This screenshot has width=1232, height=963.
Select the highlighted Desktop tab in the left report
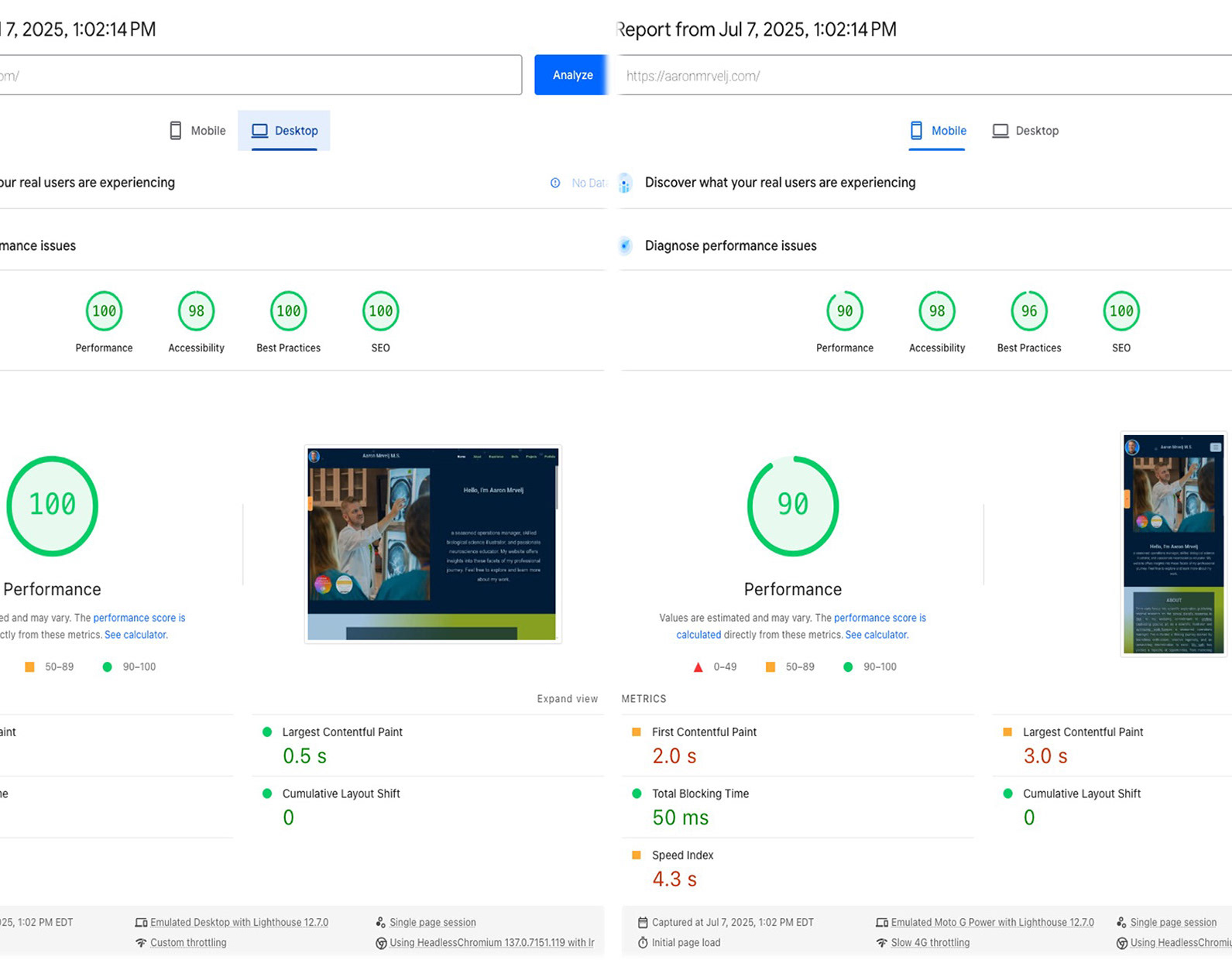[x=284, y=131]
